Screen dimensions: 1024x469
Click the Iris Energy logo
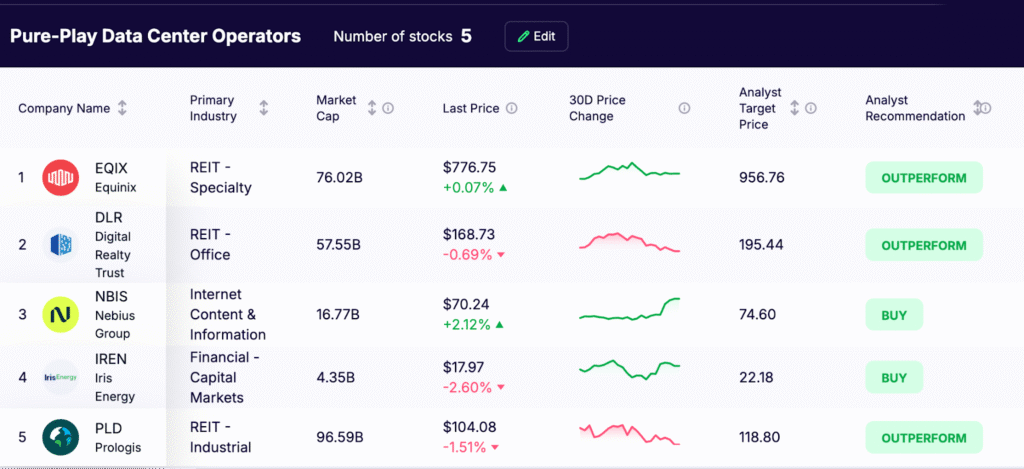(61, 378)
